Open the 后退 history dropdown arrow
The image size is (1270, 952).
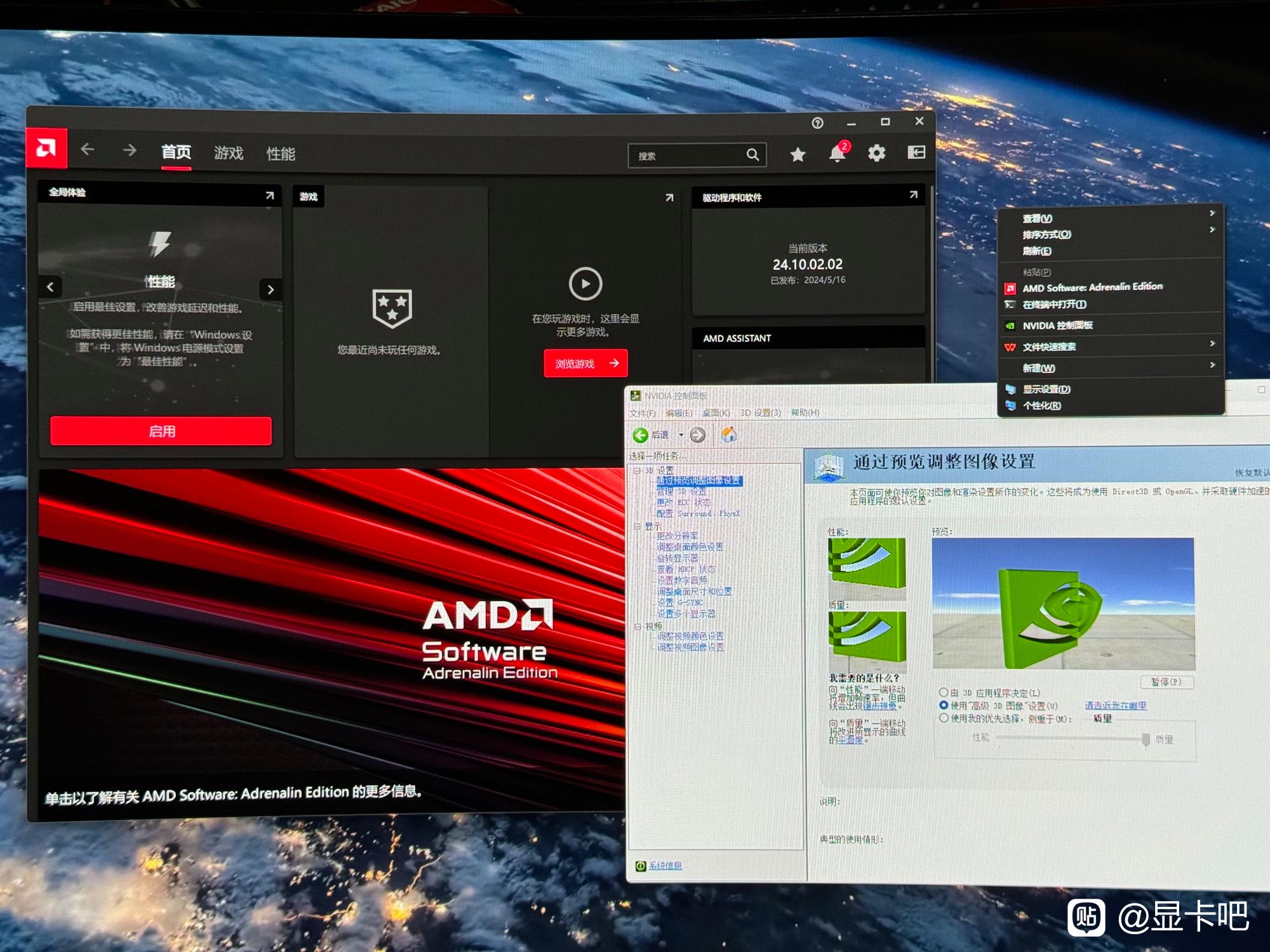pyautogui.click(x=681, y=435)
